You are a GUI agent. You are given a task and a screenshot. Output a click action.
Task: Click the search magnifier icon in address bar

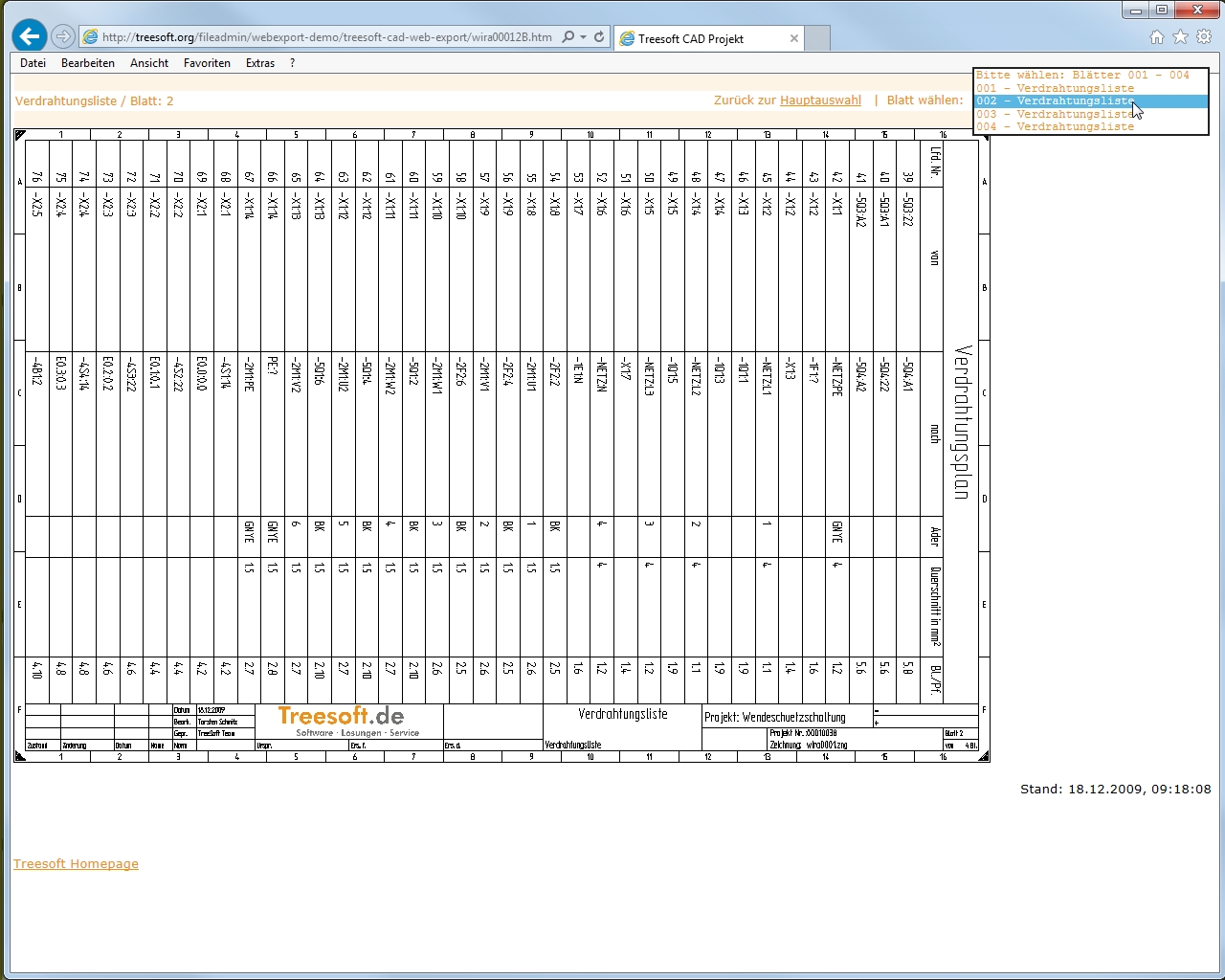click(568, 37)
